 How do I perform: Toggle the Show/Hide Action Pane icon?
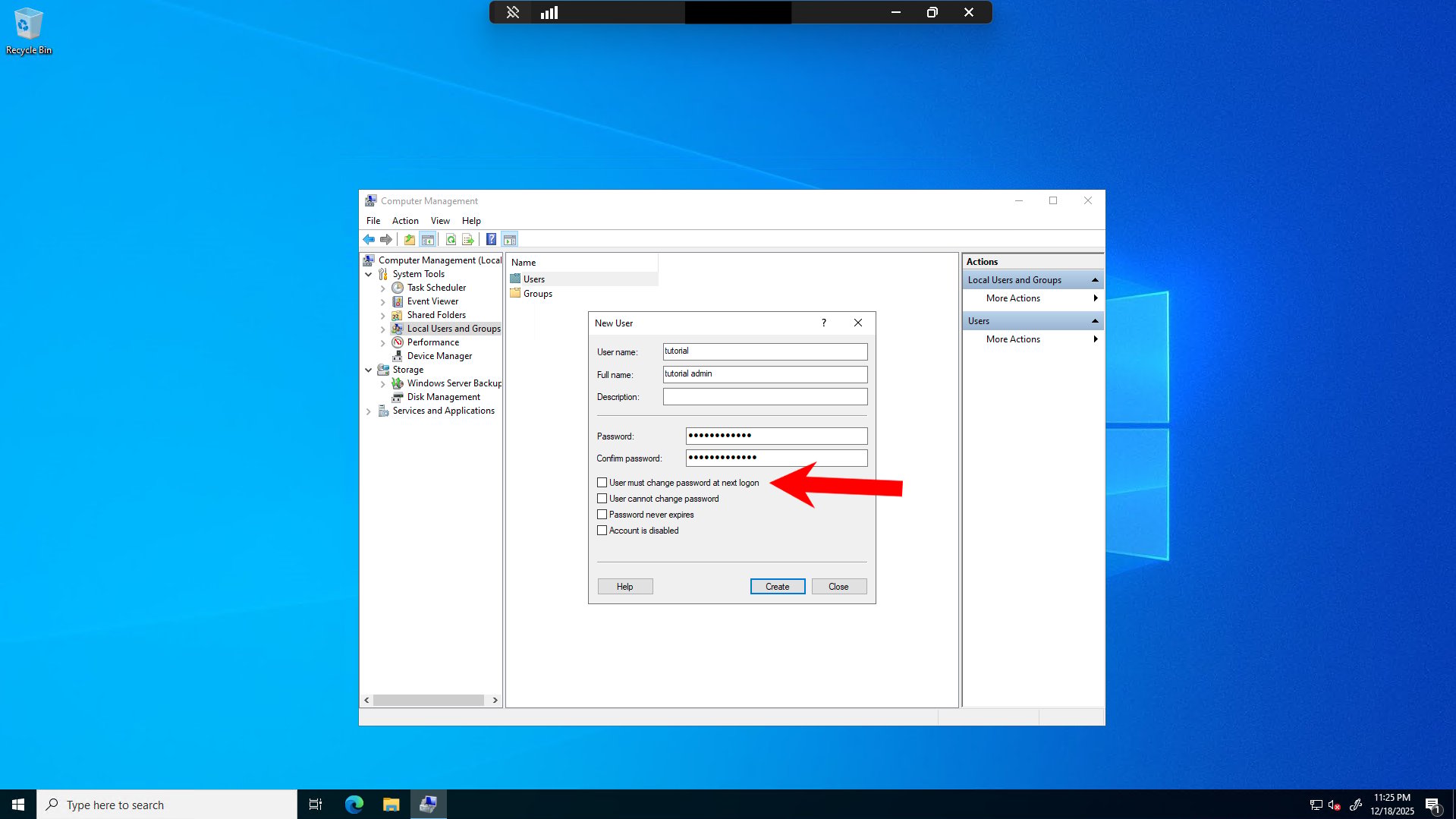pyautogui.click(x=510, y=240)
